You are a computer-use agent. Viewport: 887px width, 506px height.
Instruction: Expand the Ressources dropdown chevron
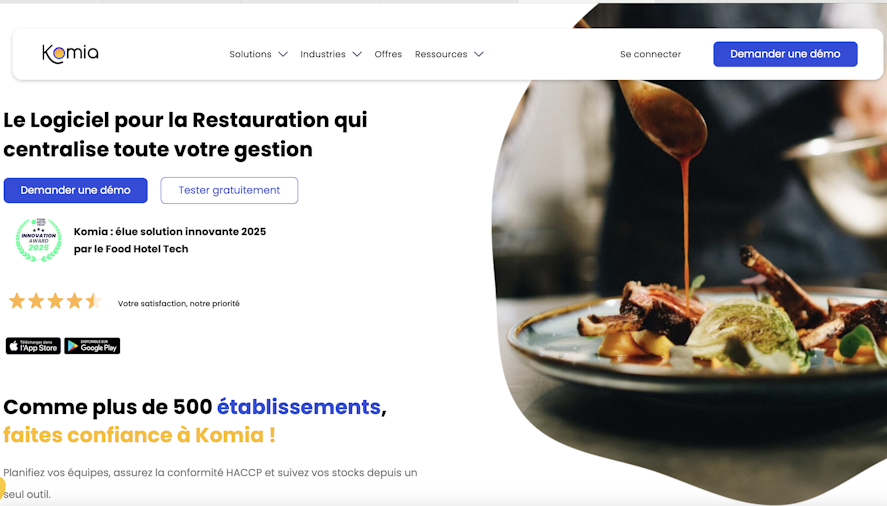[479, 54]
